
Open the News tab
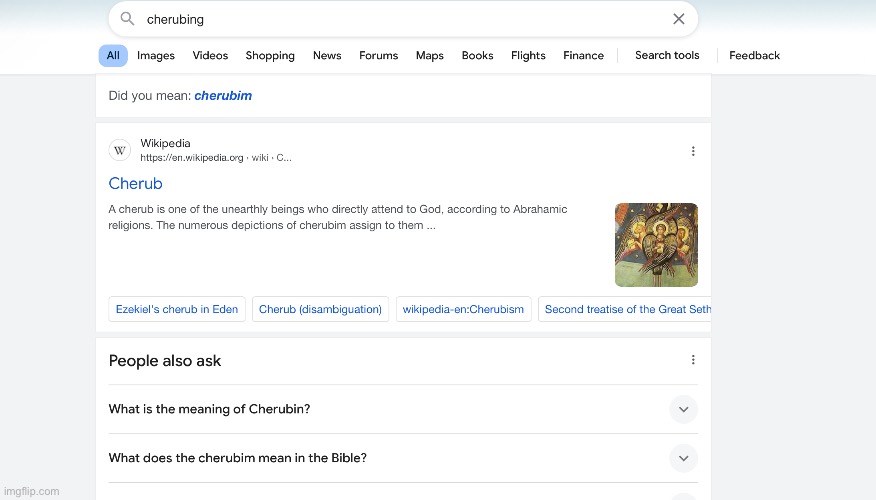(327, 55)
